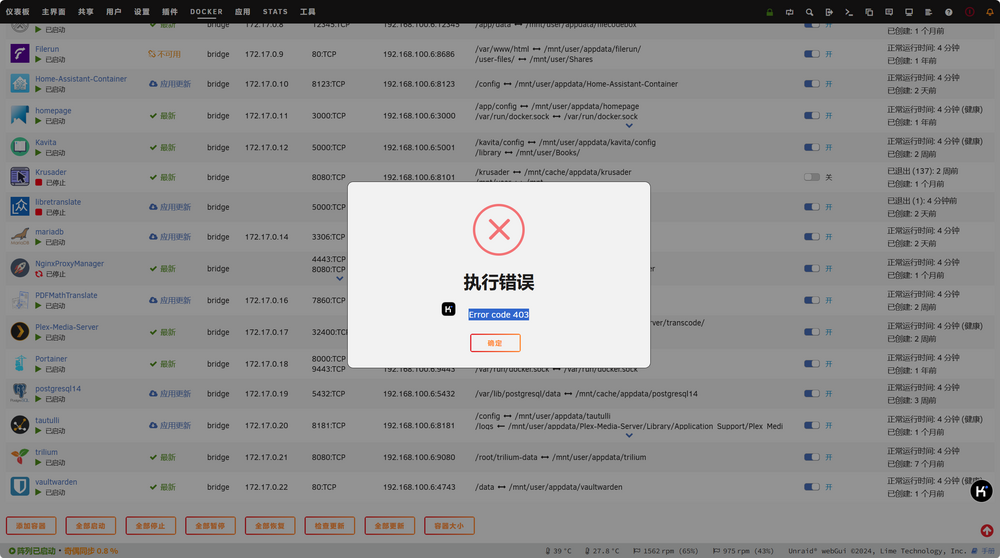
Task: Click the tautulli container icon
Action: (20, 425)
